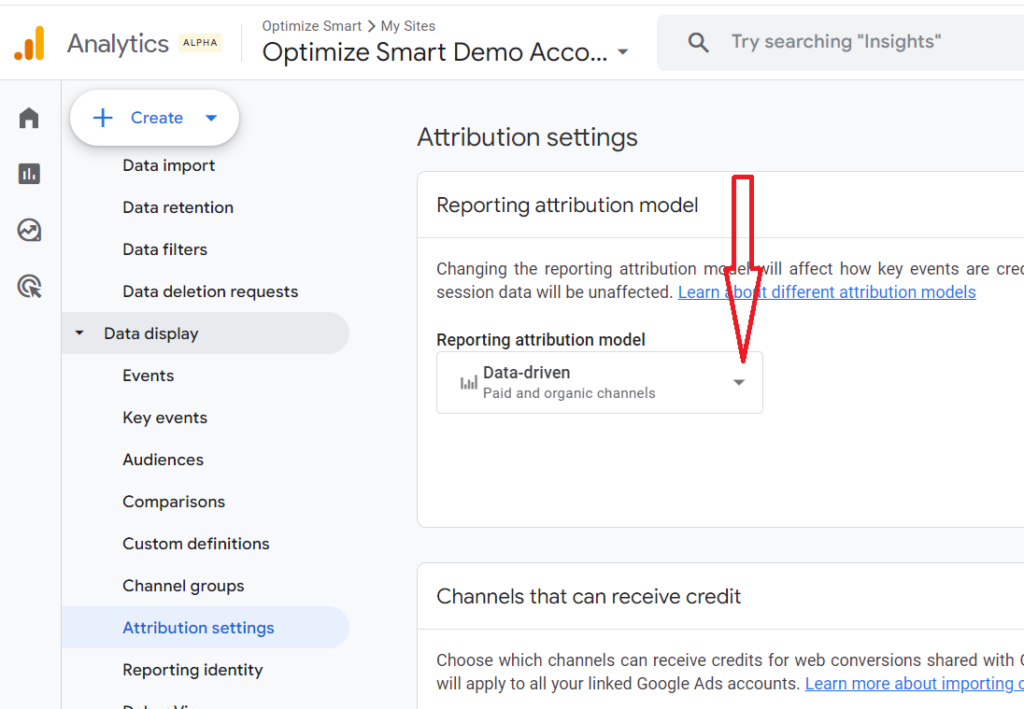Image resolution: width=1024 pixels, height=709 pixels.
Task: Click the 'Reporting attribution model' field label
Action: [x=541, y=340]
